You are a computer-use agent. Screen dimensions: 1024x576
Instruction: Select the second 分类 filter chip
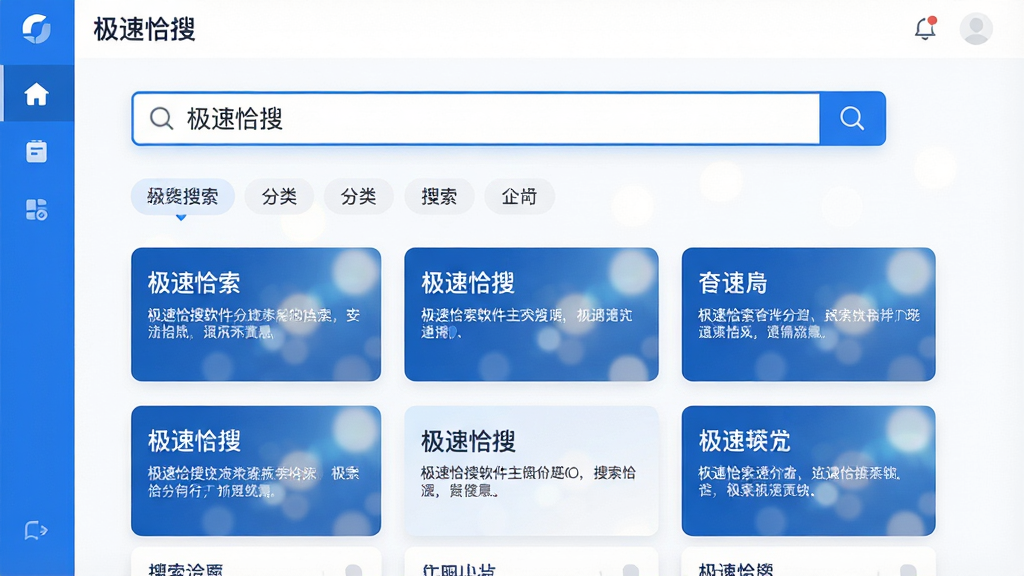(x=359, y=197)
